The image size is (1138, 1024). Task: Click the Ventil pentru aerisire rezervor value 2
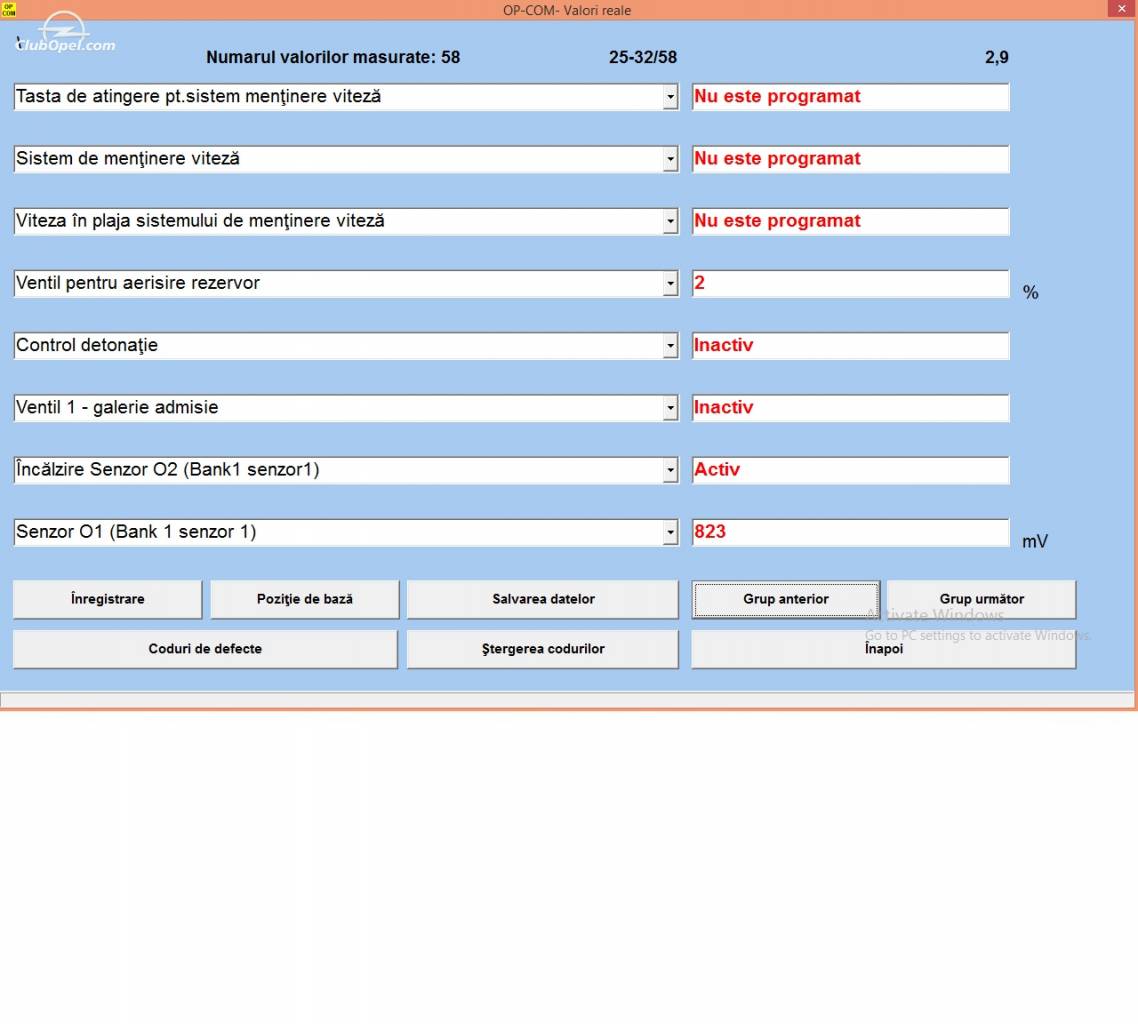click(850, 284)
